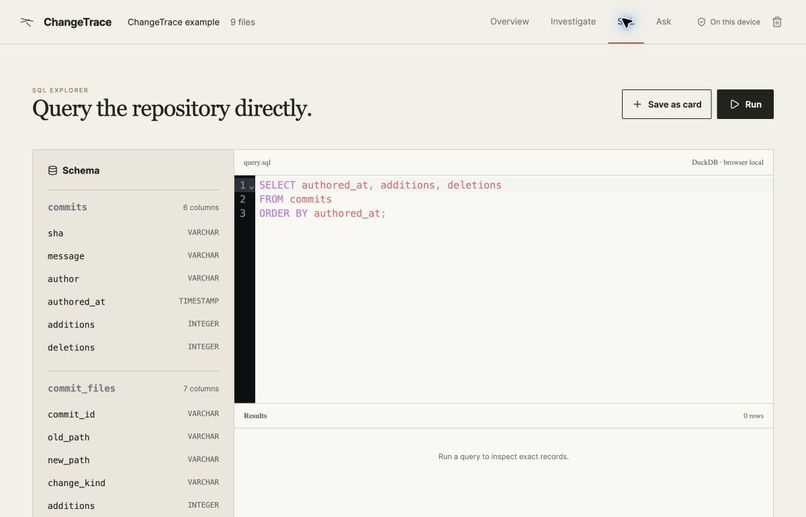
Task: Click the shield icon beside On this device
Action: click(x=701, y=22)
